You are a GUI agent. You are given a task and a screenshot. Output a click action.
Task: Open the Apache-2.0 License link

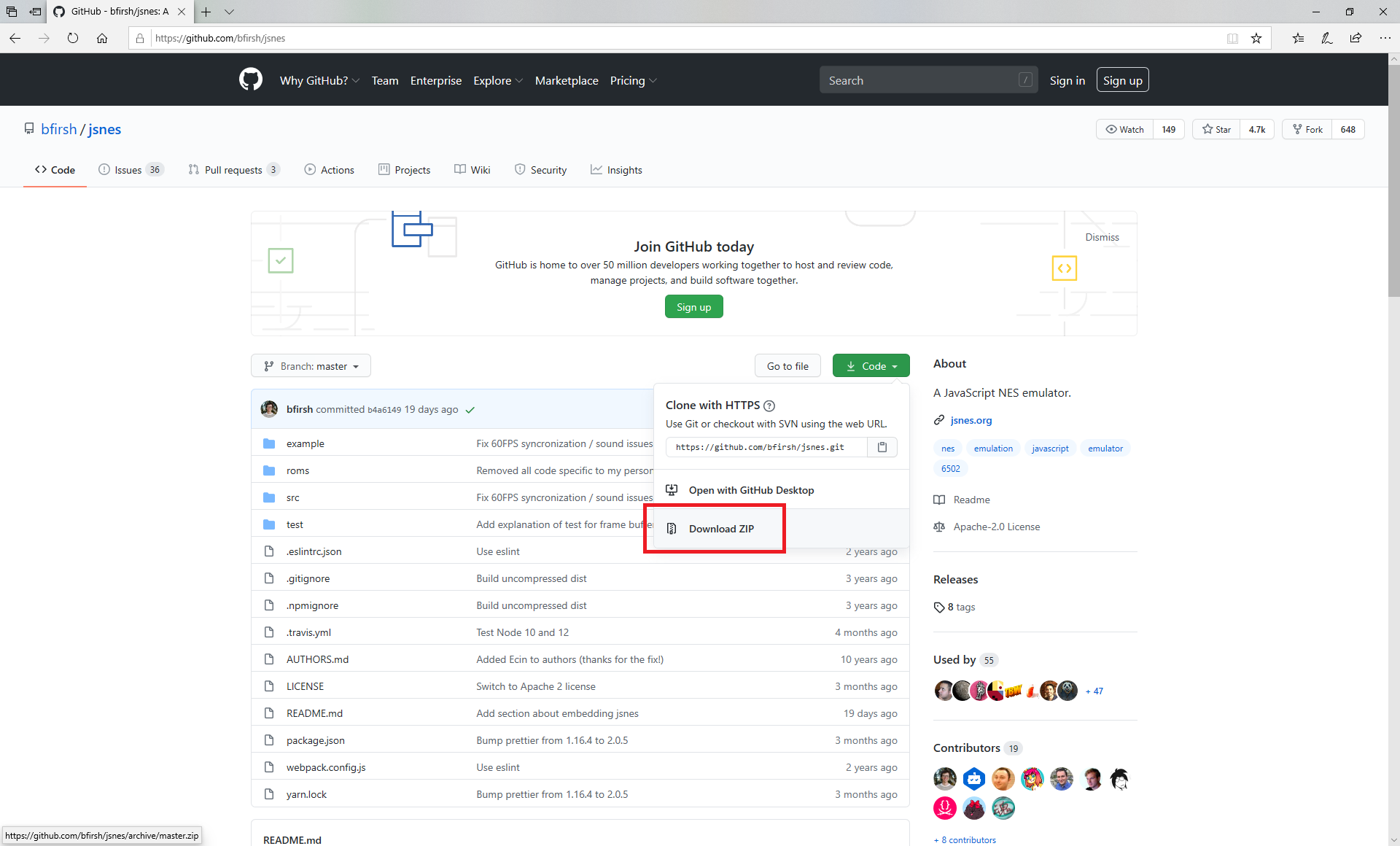click(996, 527)
